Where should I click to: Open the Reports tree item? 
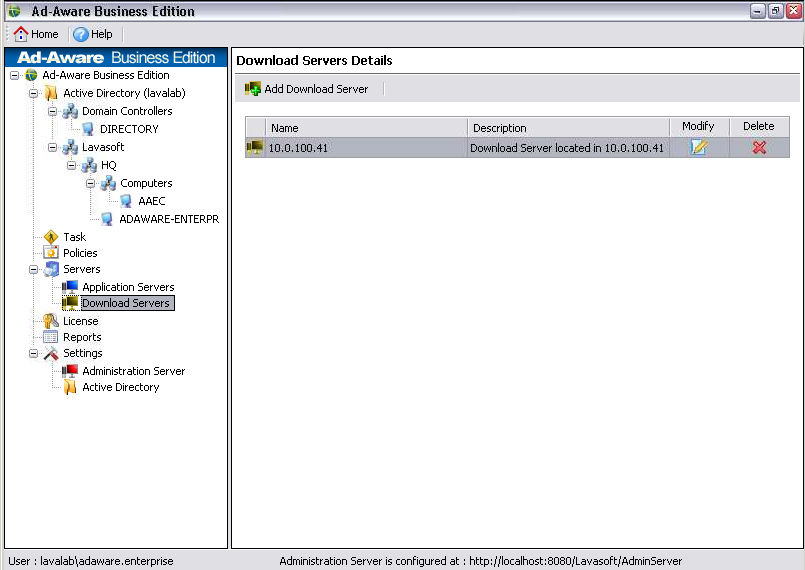82,337
